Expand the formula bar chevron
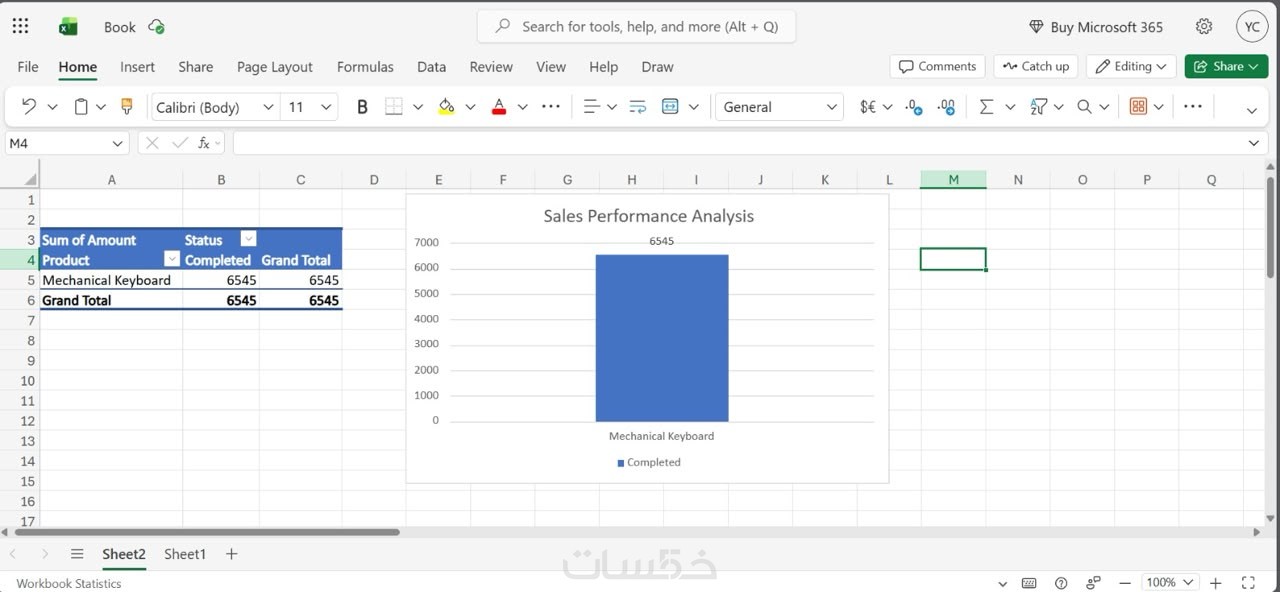Image resolution: width=1280 pixels, height=592 pixels. (1255, 143)
